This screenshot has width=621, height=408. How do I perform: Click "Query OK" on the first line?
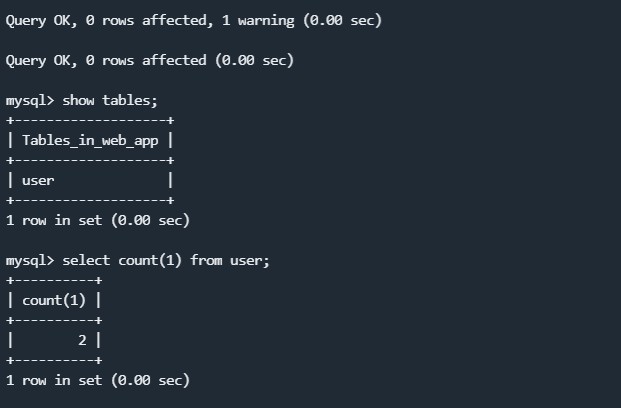[37, 20]
